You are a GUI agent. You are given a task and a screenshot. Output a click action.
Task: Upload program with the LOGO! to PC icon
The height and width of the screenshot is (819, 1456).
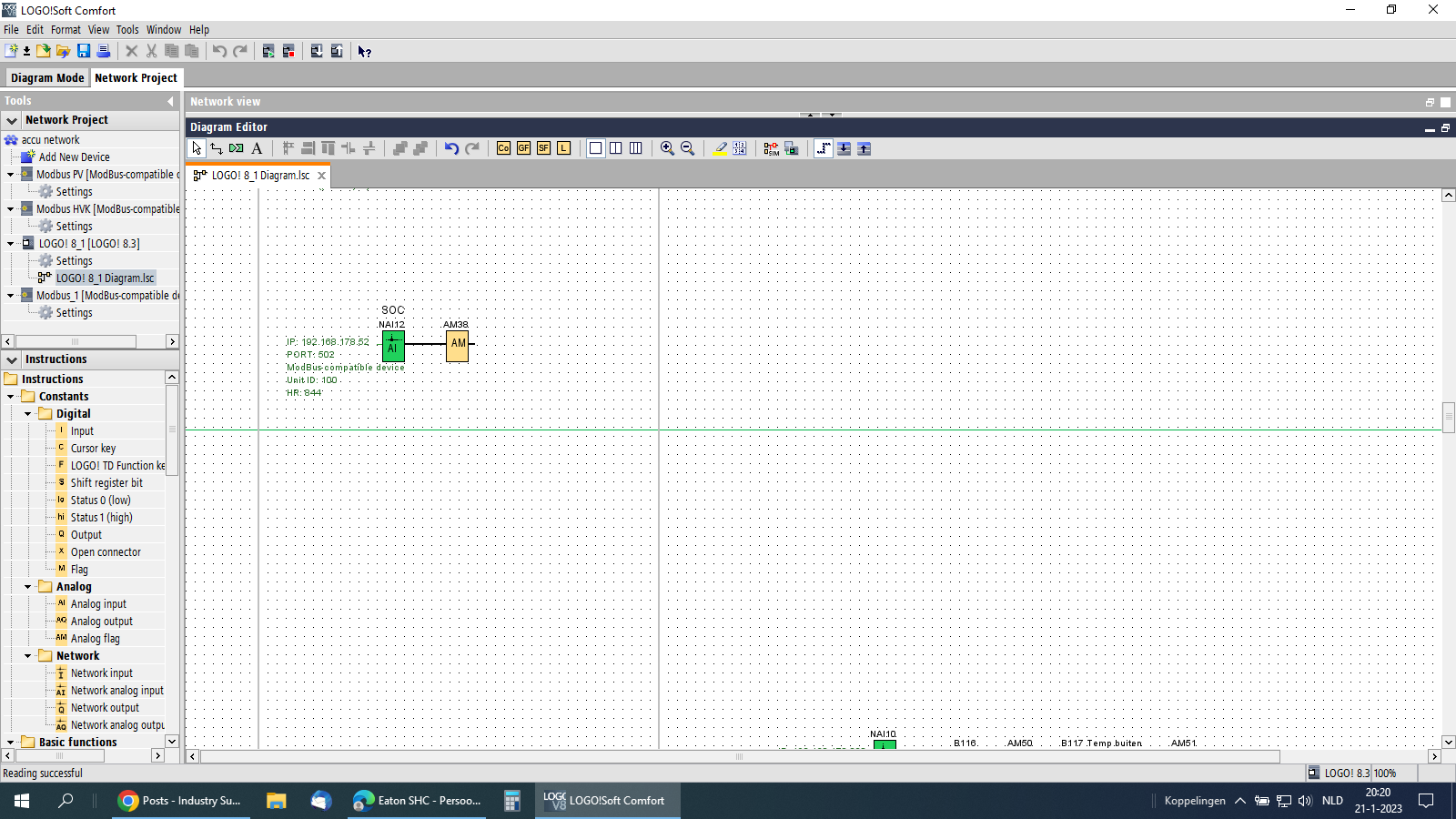337,51
